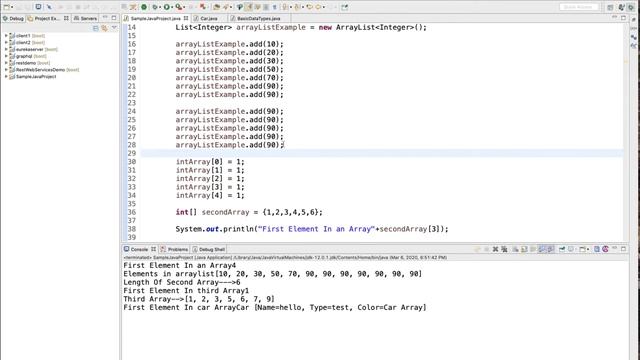Maximize the console panel
The image size is (640, 360).
(623, 249)
